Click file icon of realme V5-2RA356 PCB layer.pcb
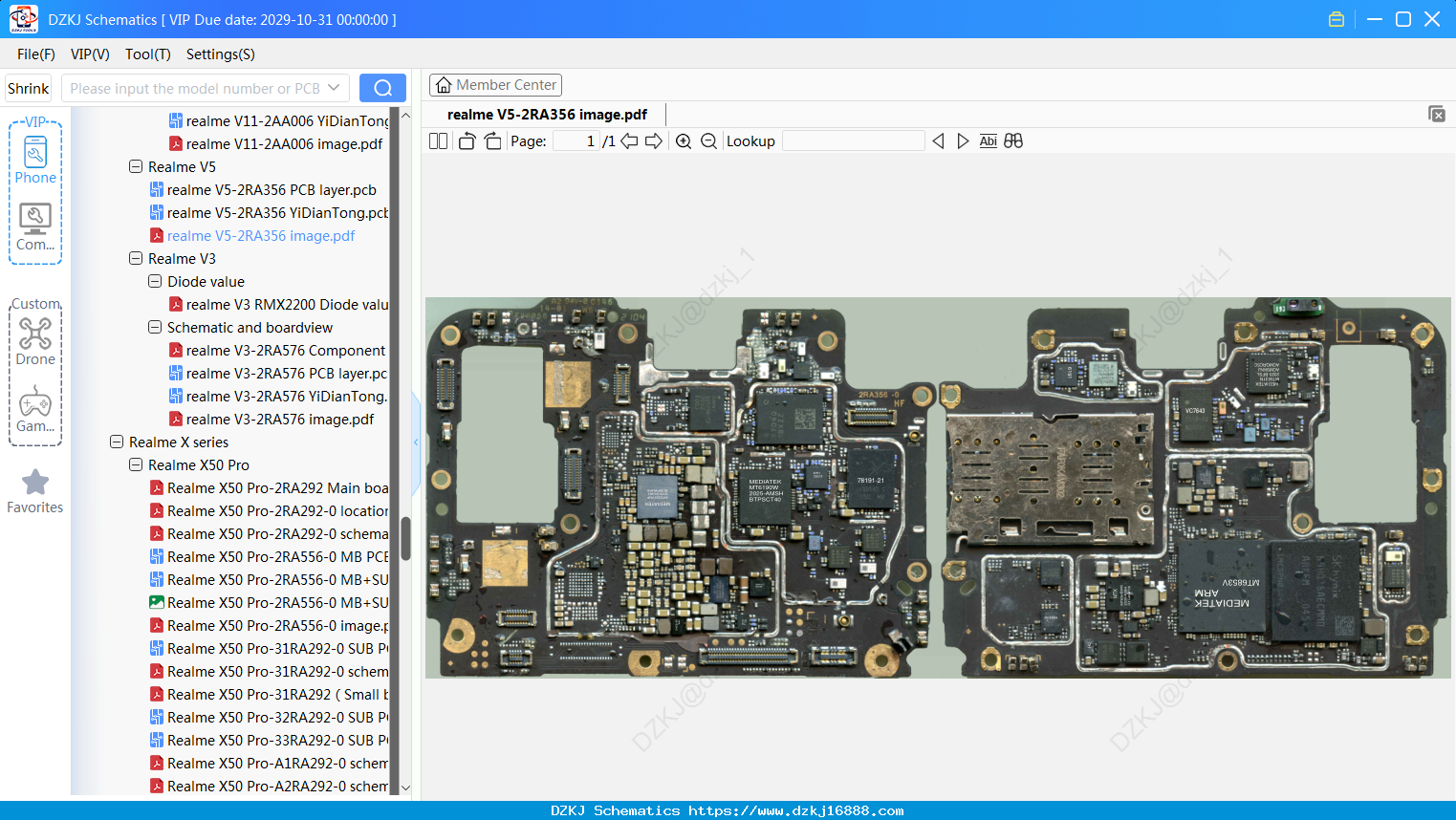Screen dimensions: 1456x820 coord(157,190)
